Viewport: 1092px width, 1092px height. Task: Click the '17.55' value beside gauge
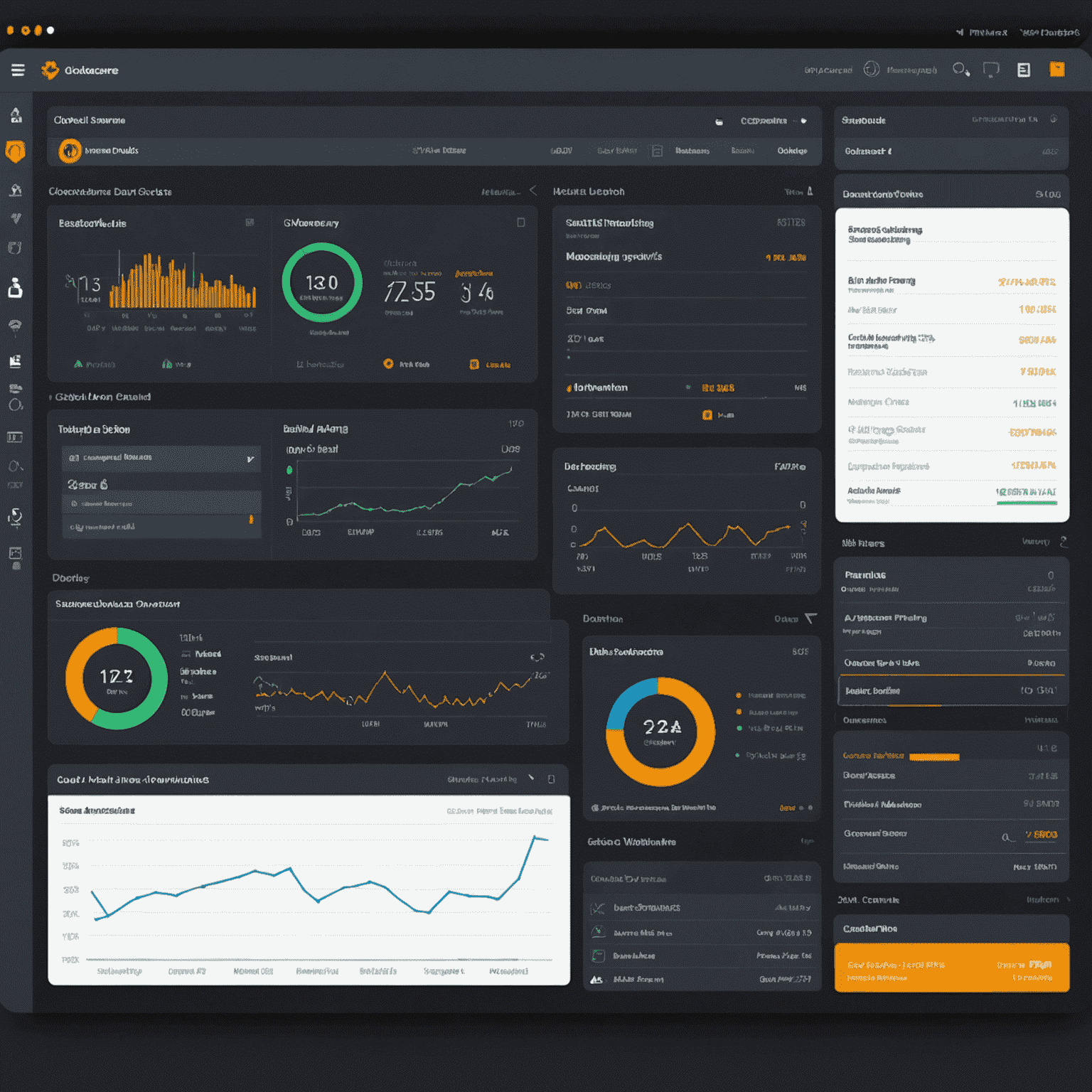409,291
